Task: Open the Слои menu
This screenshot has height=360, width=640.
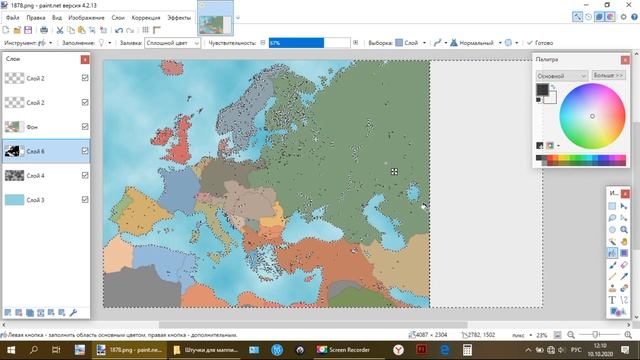Action: tap(118, 18)
